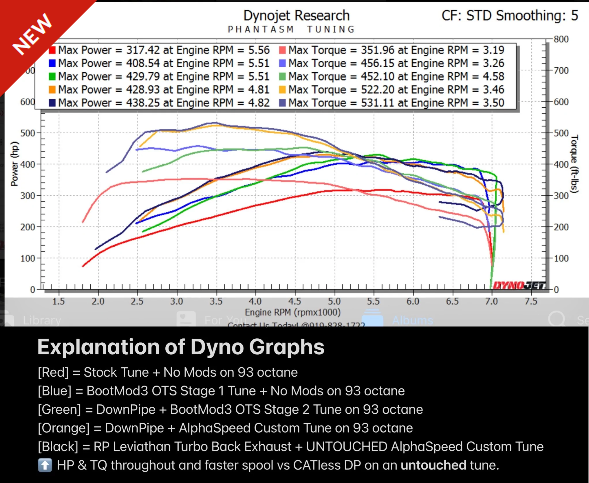Screen dimensions: 589x483
Task: Click the blue Max Power 408.54 swatch
Action: [x=52, y=63]
